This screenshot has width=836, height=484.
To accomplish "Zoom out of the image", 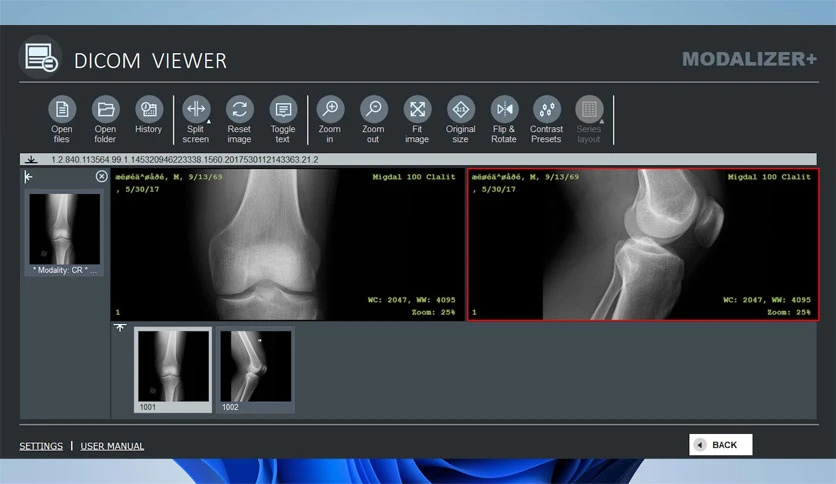I will (x=374, y=109).
